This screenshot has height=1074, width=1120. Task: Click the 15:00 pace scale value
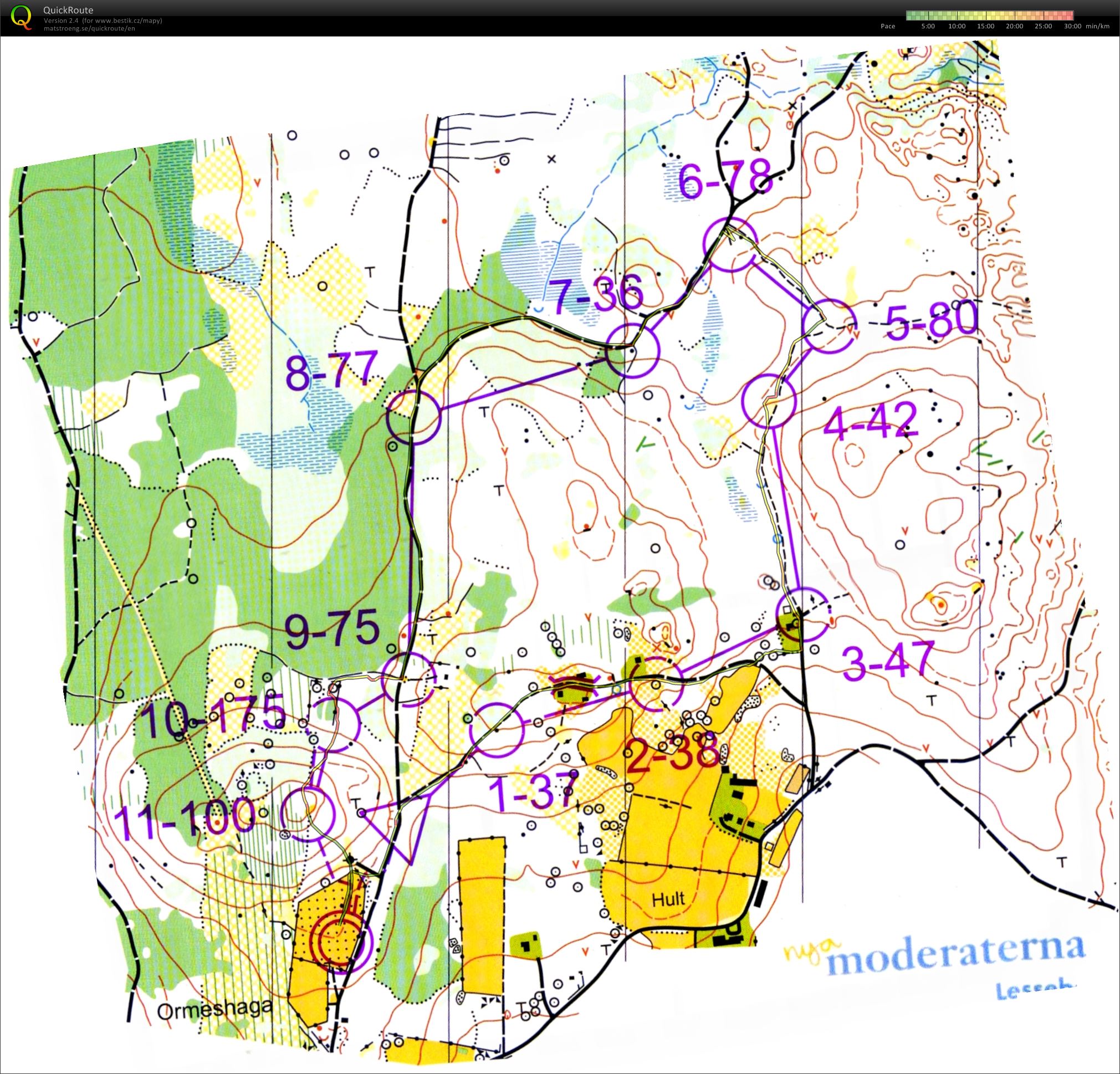[986, 26]
